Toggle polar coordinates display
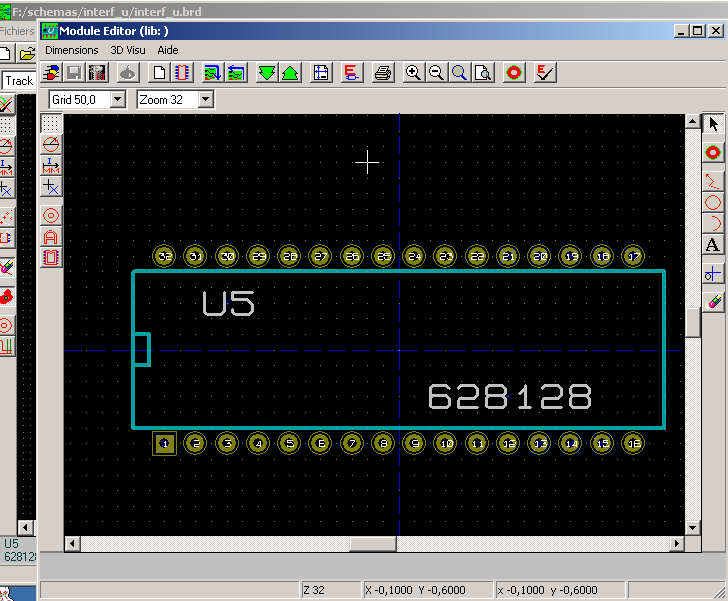This screenshot has width=728, height=601. (51, 145)
